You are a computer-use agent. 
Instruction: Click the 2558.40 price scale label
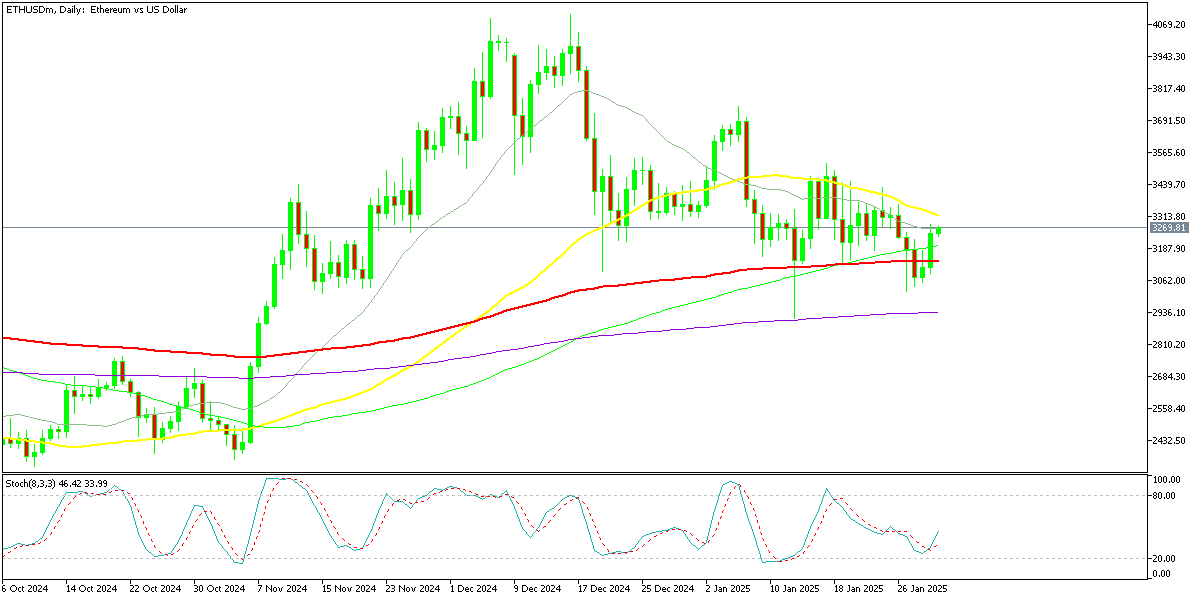point(1168,408)
